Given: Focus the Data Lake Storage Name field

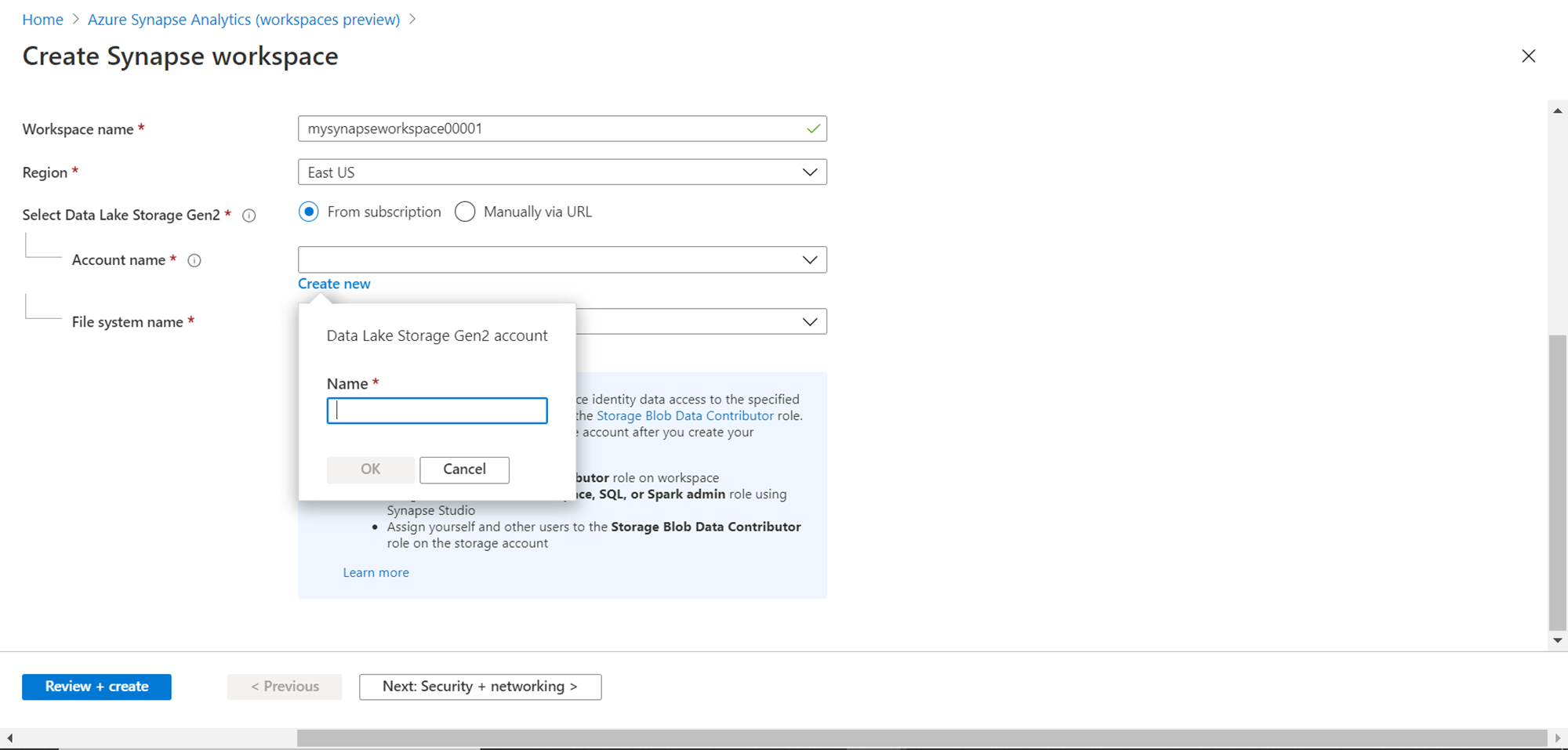Looking at the screenshot, I should [437, 411].
